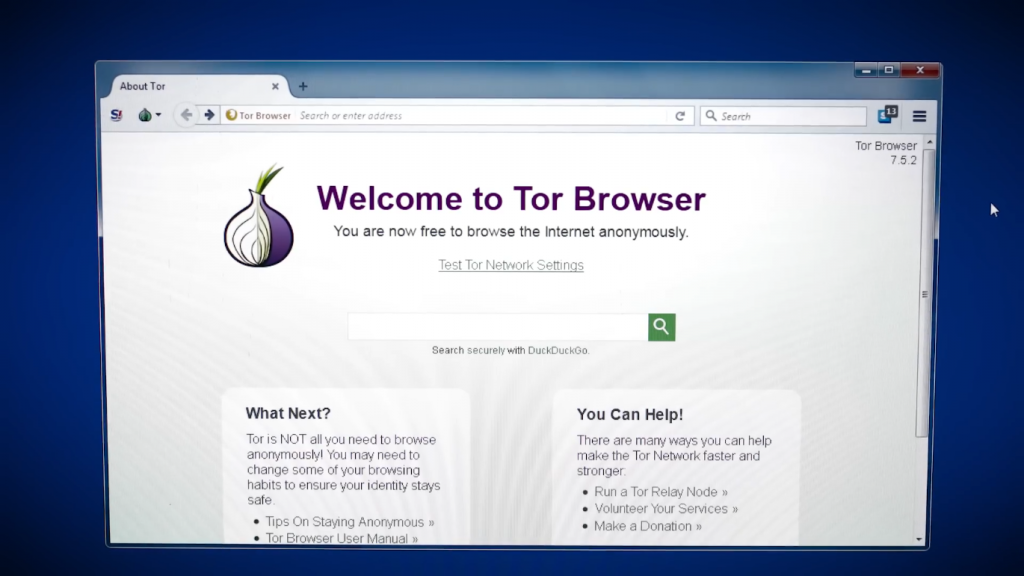Click the scrollbar down arrow
This screenshot has height=576, width=1024.
click(920, 539)
